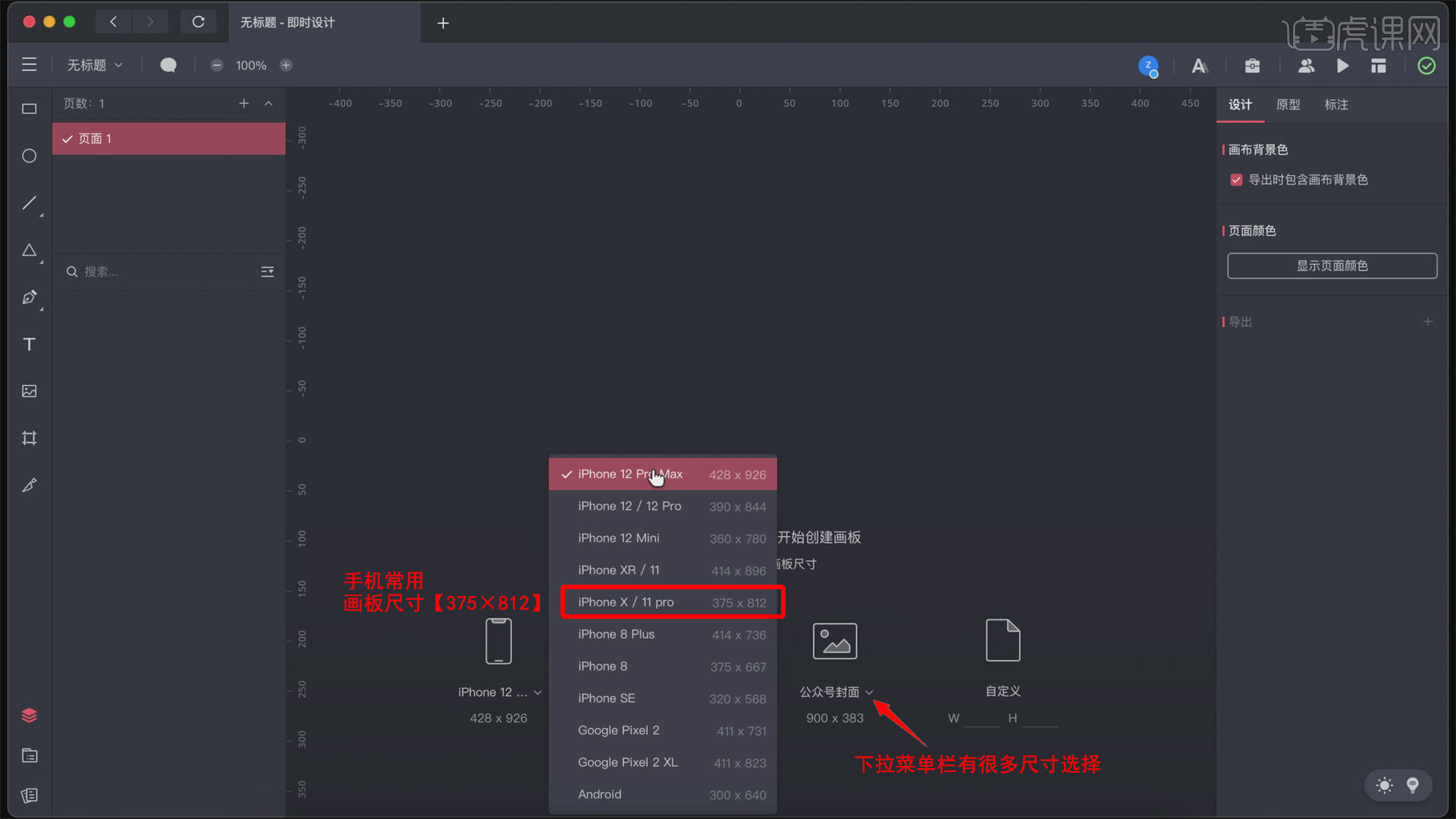1456x819 pixels.
Task: Select 页面 1 in pages list
Action: 169,139
